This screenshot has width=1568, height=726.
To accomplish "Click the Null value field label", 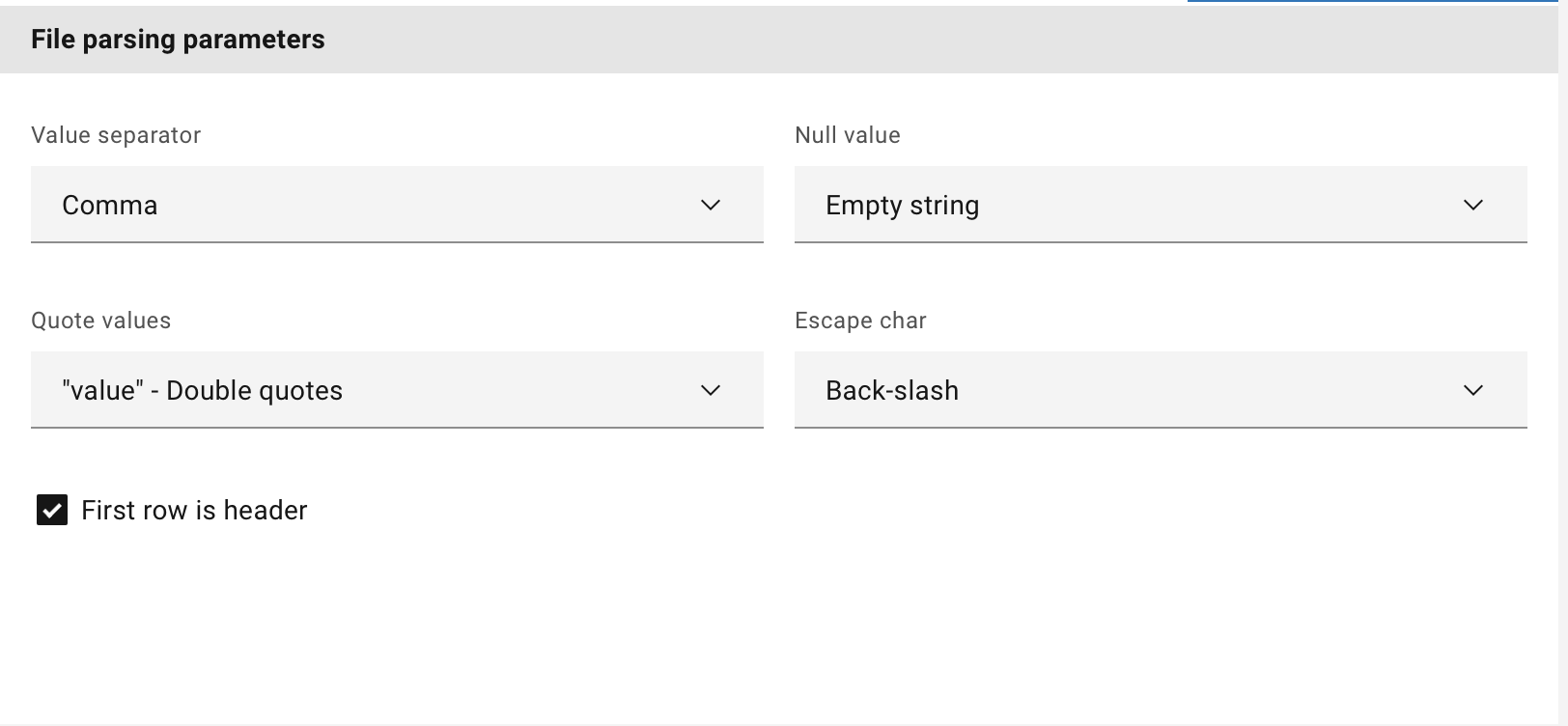I will click(x=847, y=135).
